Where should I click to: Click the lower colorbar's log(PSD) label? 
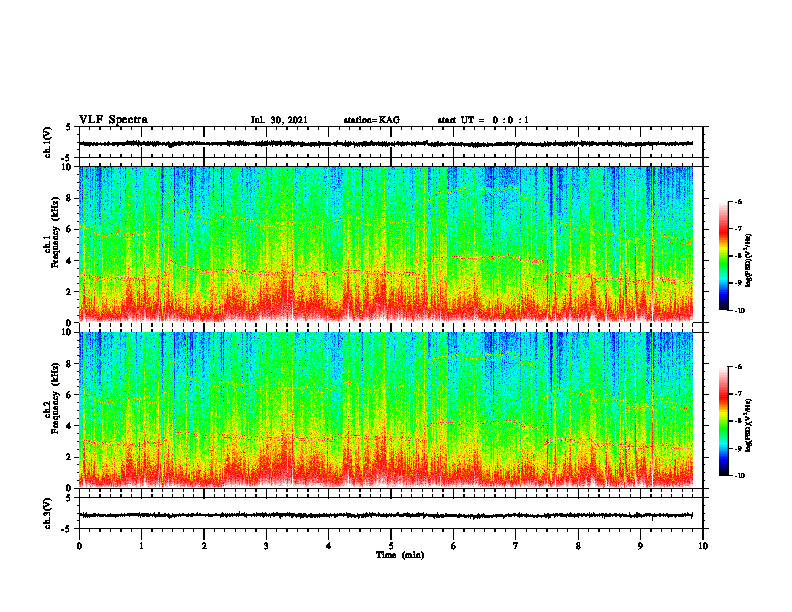coord(749,425)
